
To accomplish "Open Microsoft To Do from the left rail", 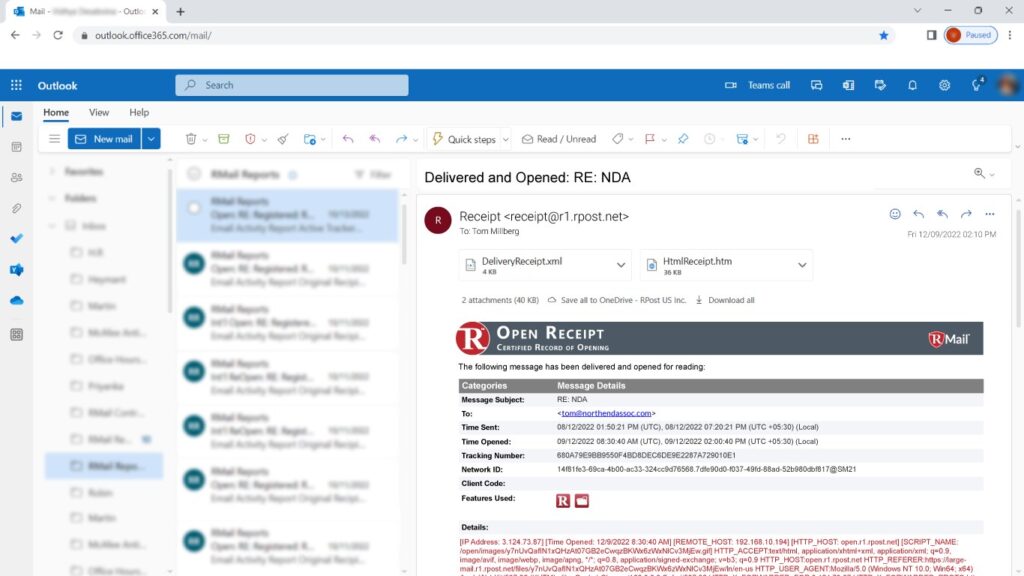I will (16, 238).
